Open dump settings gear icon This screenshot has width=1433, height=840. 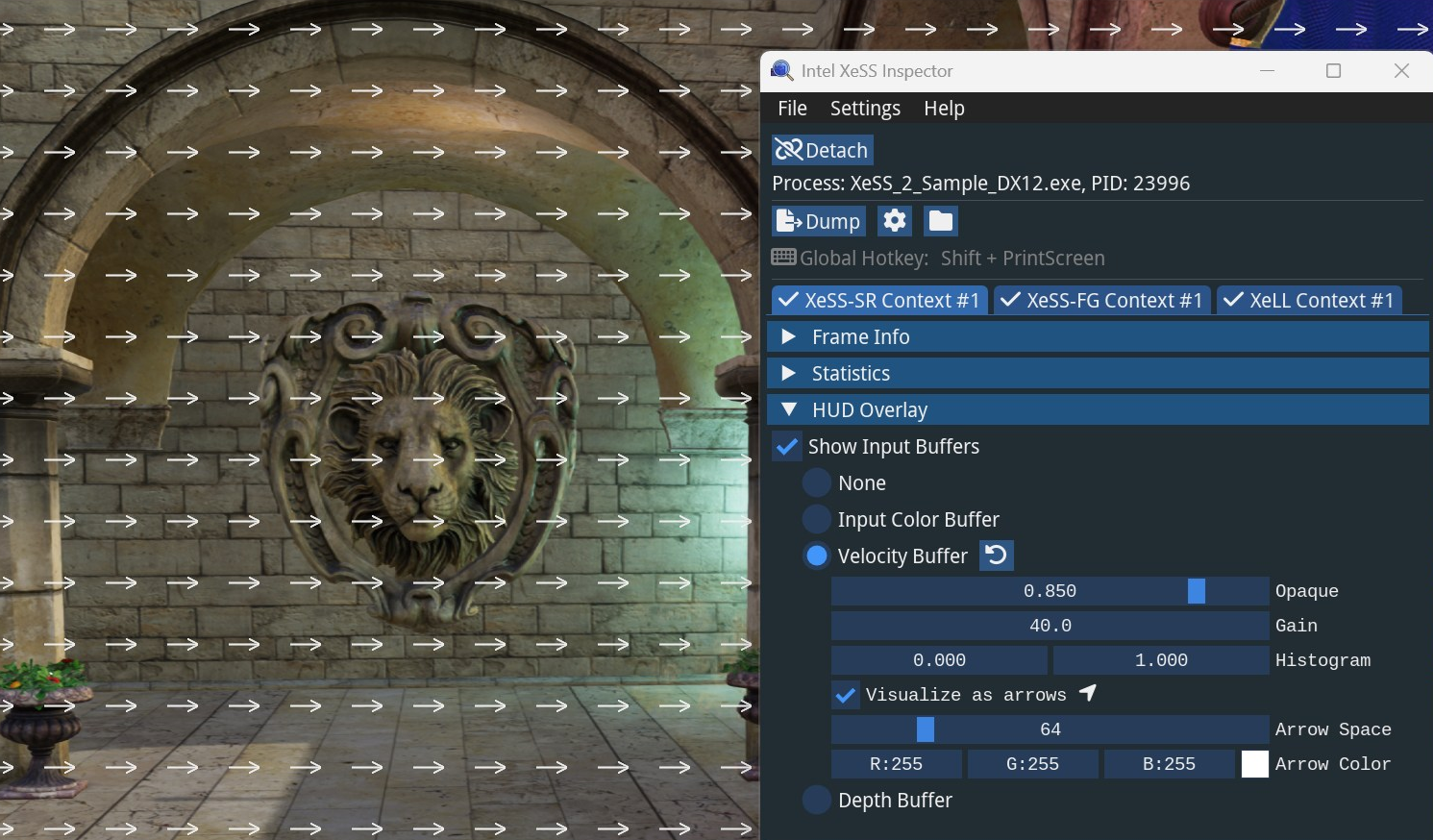click(895, 221)
